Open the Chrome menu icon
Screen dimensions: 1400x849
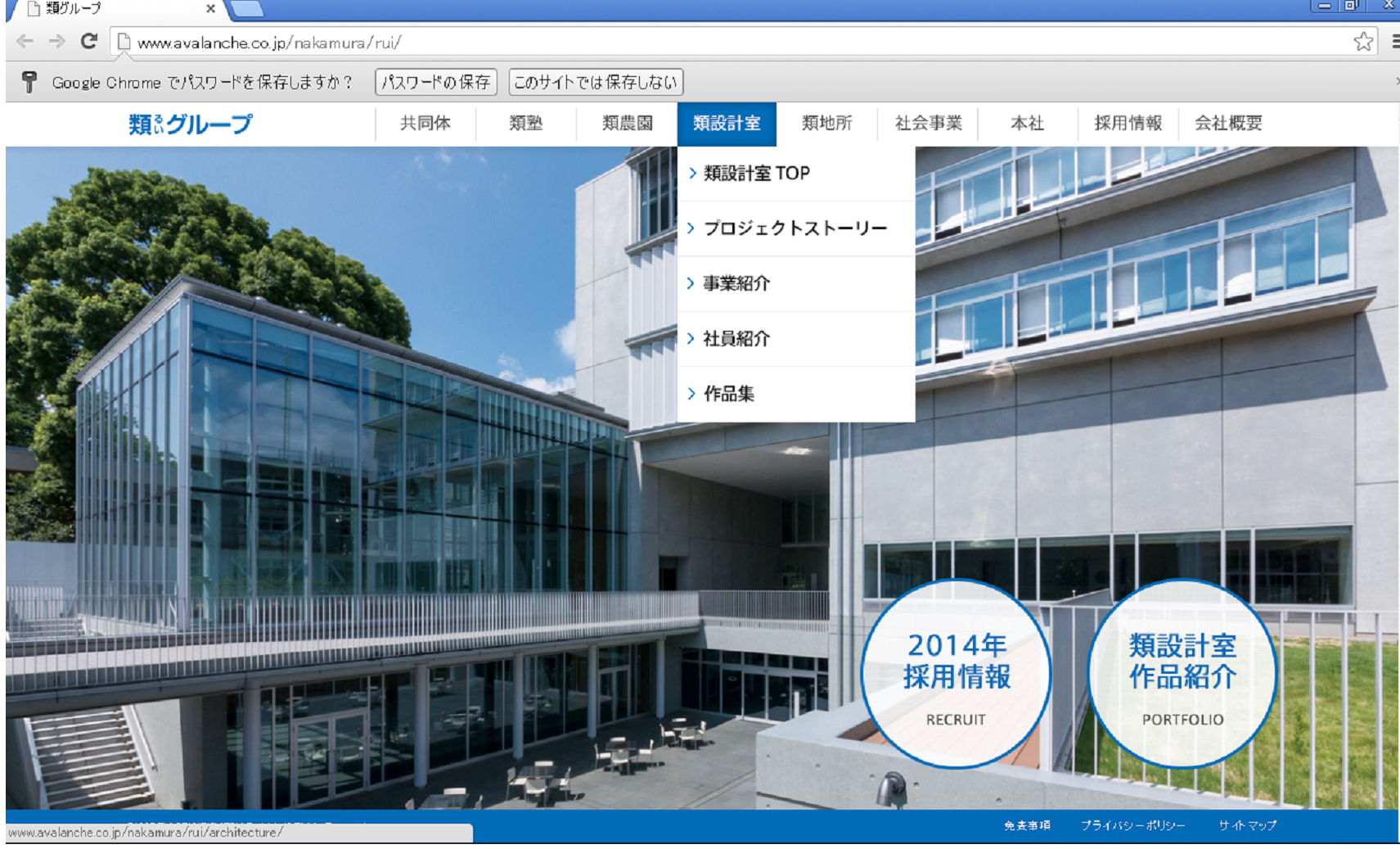click(x=1394, y=42)
